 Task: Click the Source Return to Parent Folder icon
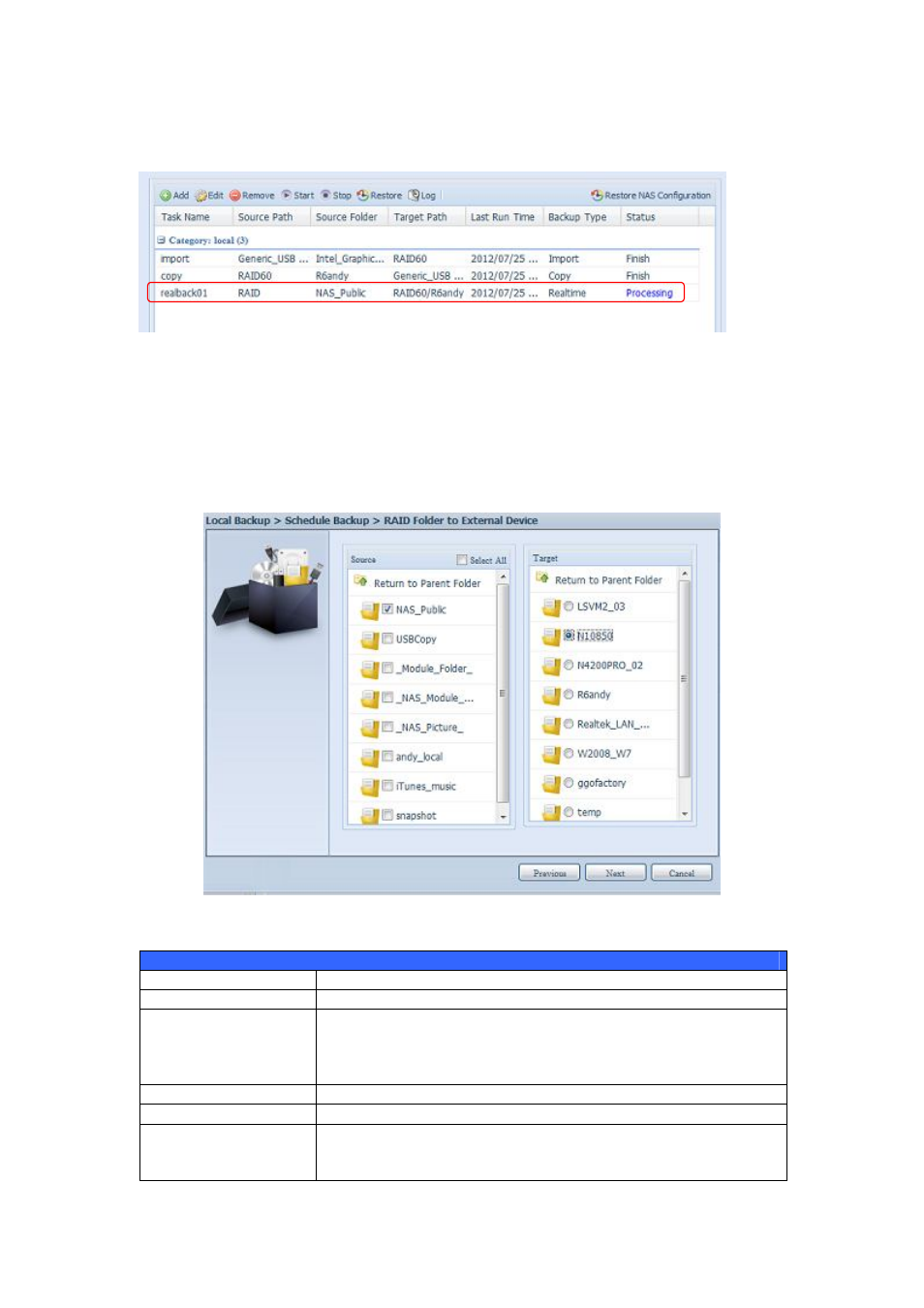pyautogui.click(x=361, y=581)
